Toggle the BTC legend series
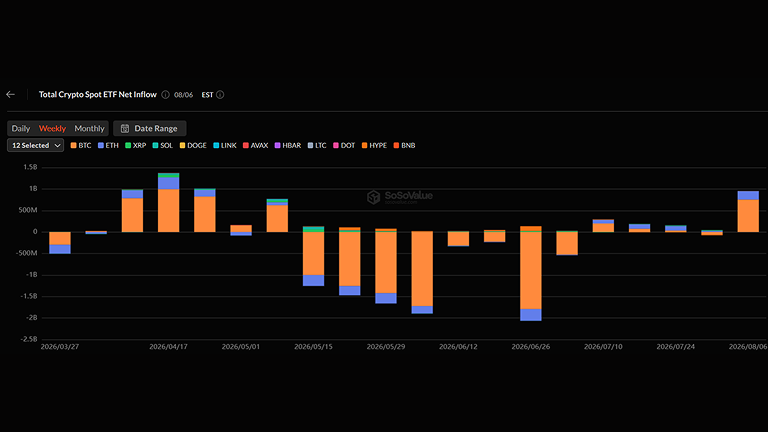Image resolution: width=768 pixels, height=432 pixels. [x=81, y=145]
